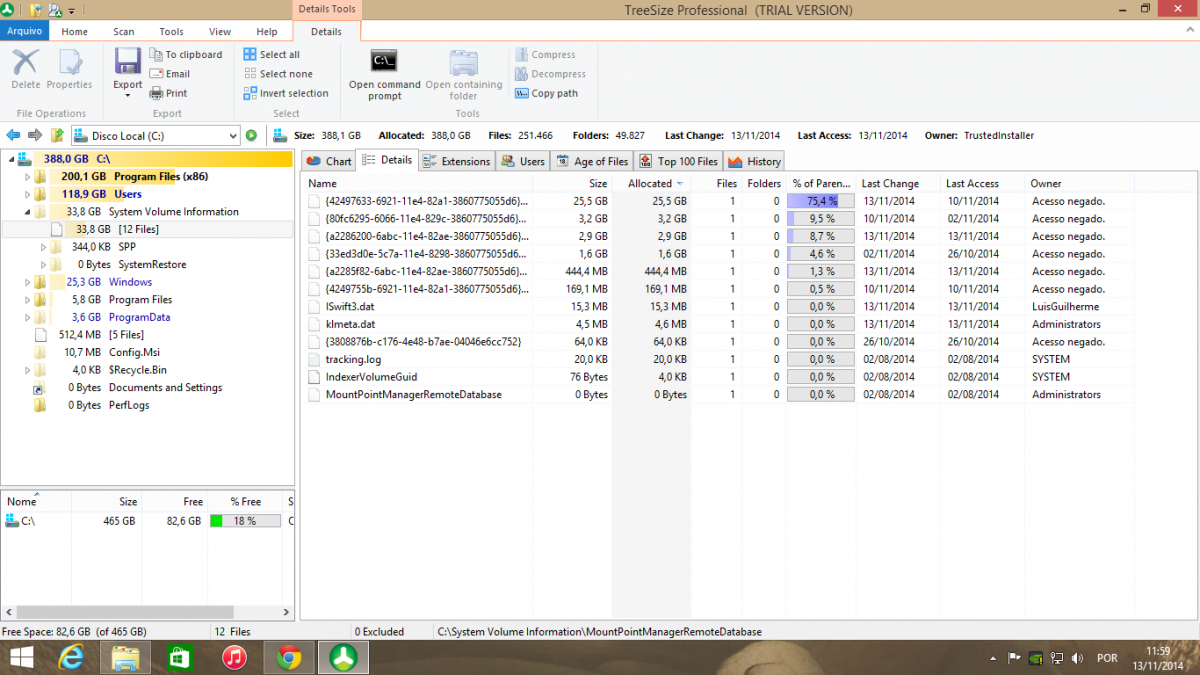Screen dimensions: 1200x675
Task: Open the Age of Files tab
Action: coord(592,161)
